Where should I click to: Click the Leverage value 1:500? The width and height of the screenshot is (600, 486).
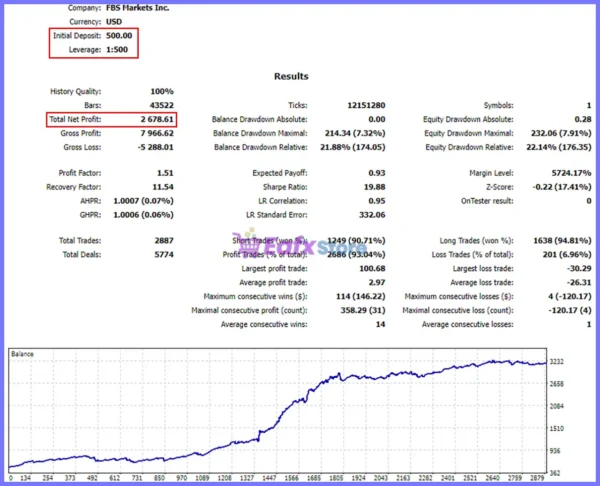117,49
